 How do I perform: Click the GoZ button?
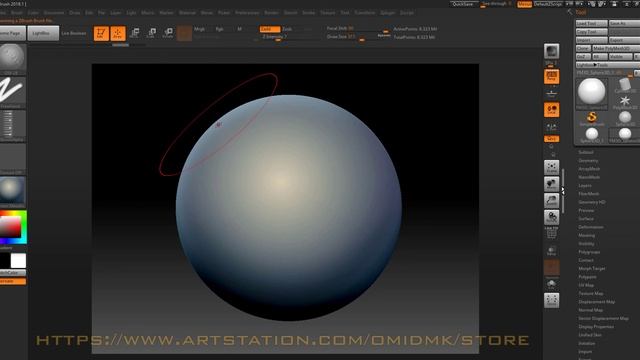tap(583, 56)
